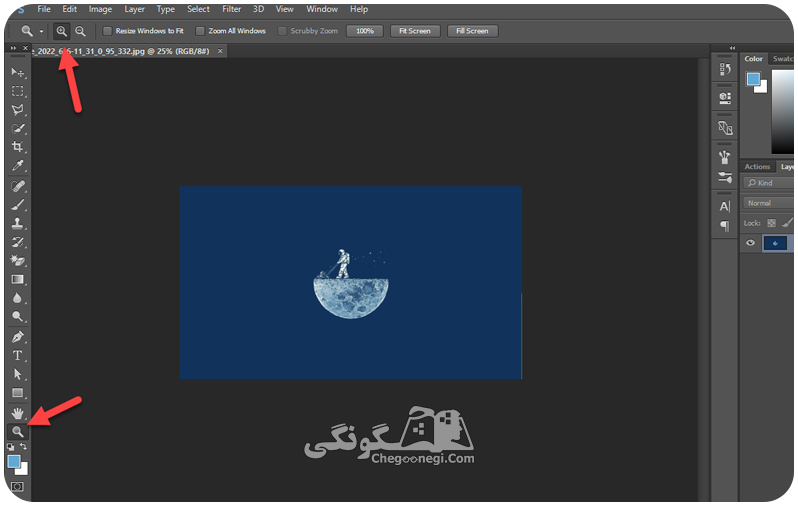Pick the Hand tool
The image size is (798, 508).
tap(17, 413)
